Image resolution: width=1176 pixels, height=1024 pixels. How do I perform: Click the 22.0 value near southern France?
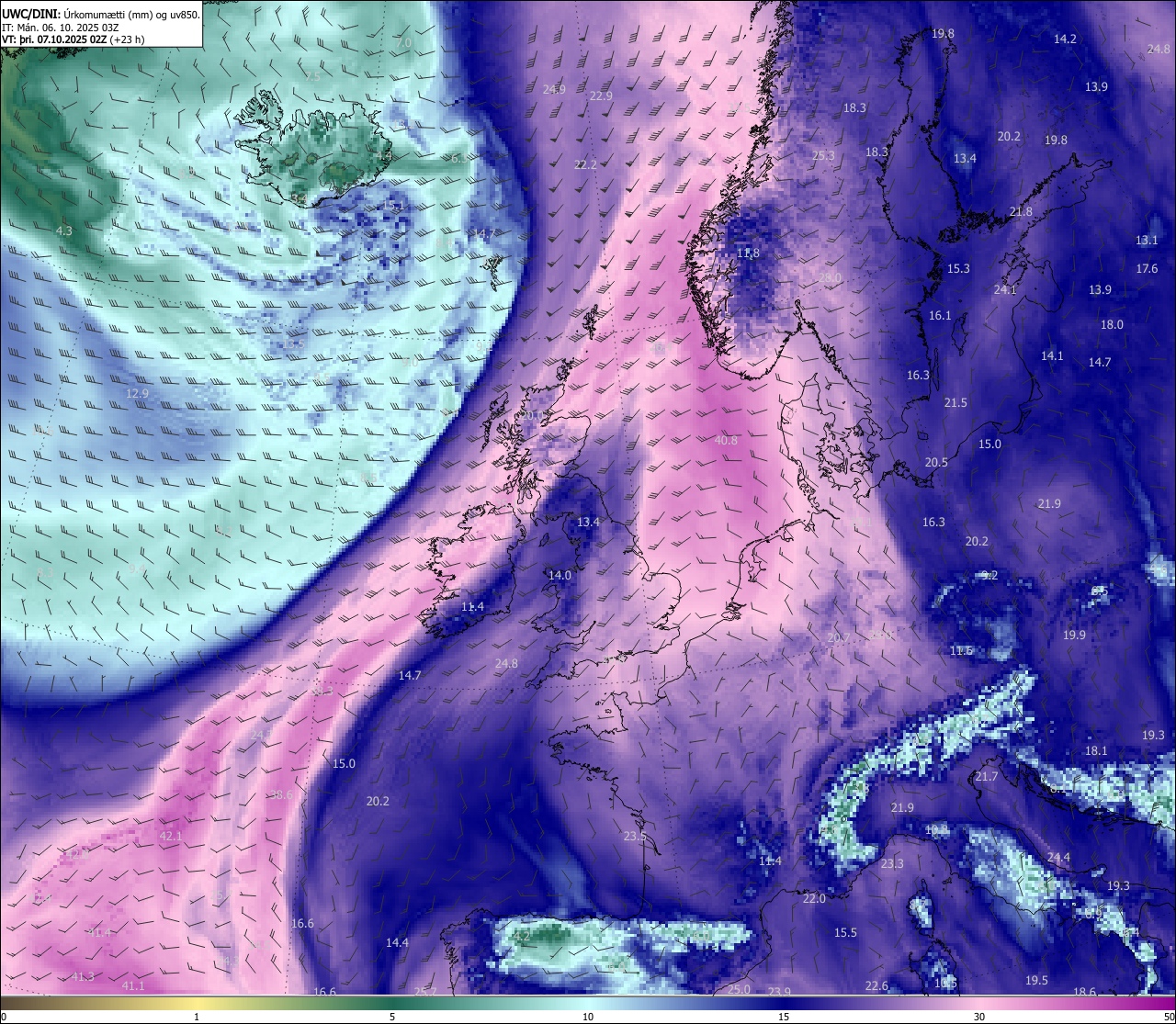point(814,898)
